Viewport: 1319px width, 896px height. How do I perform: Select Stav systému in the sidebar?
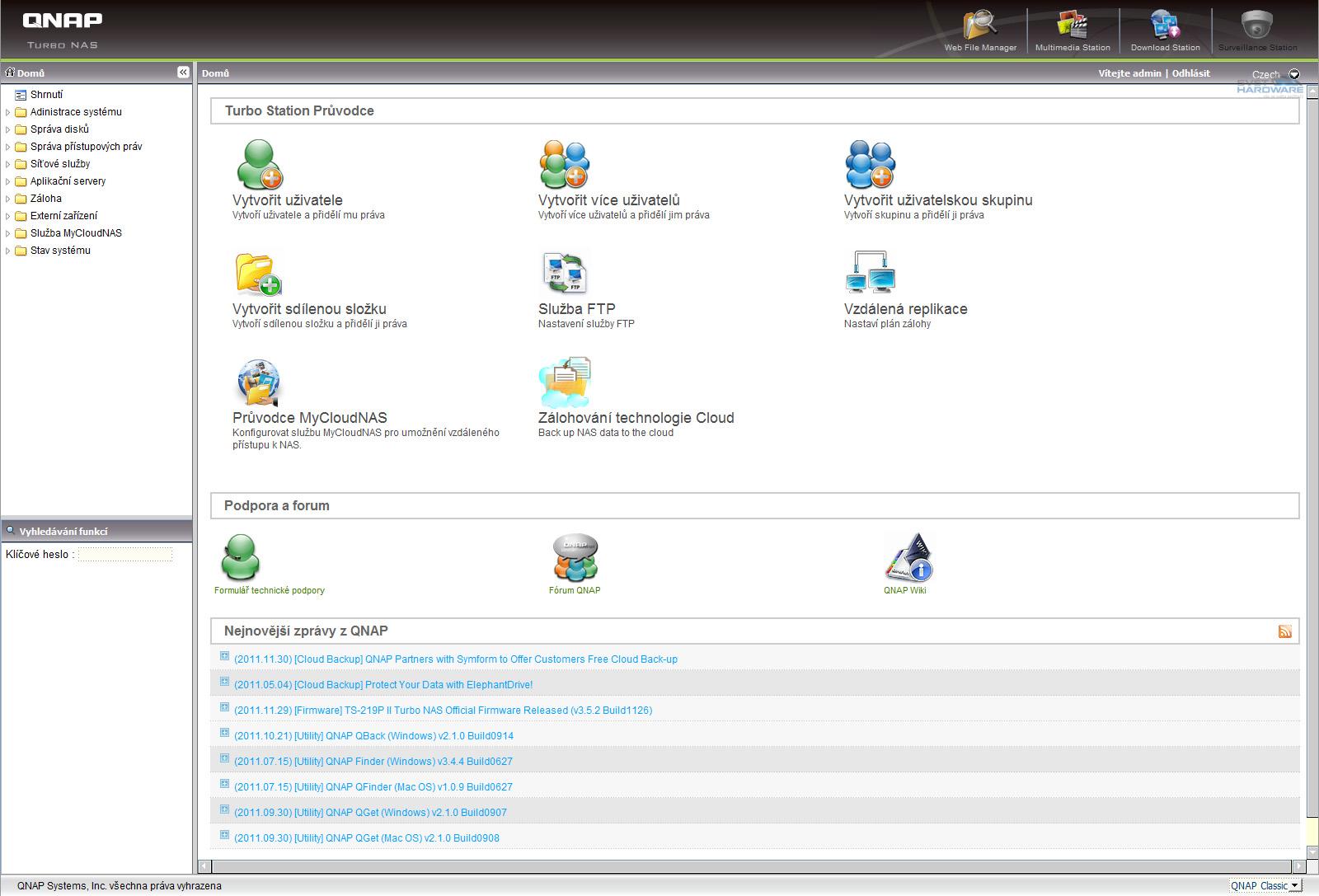click(x=60, y=251)
